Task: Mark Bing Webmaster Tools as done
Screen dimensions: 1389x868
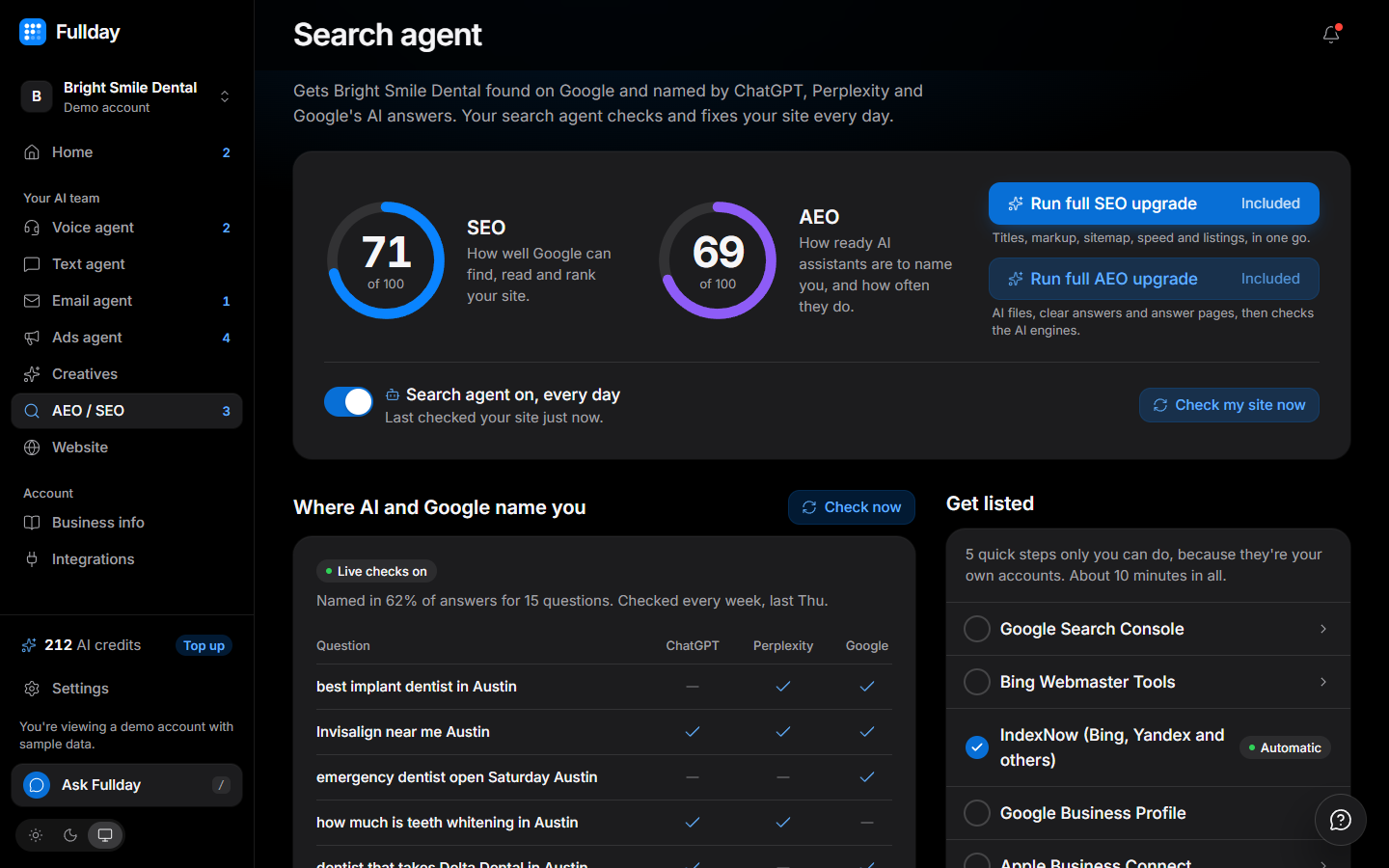Action: pos(977,682)
